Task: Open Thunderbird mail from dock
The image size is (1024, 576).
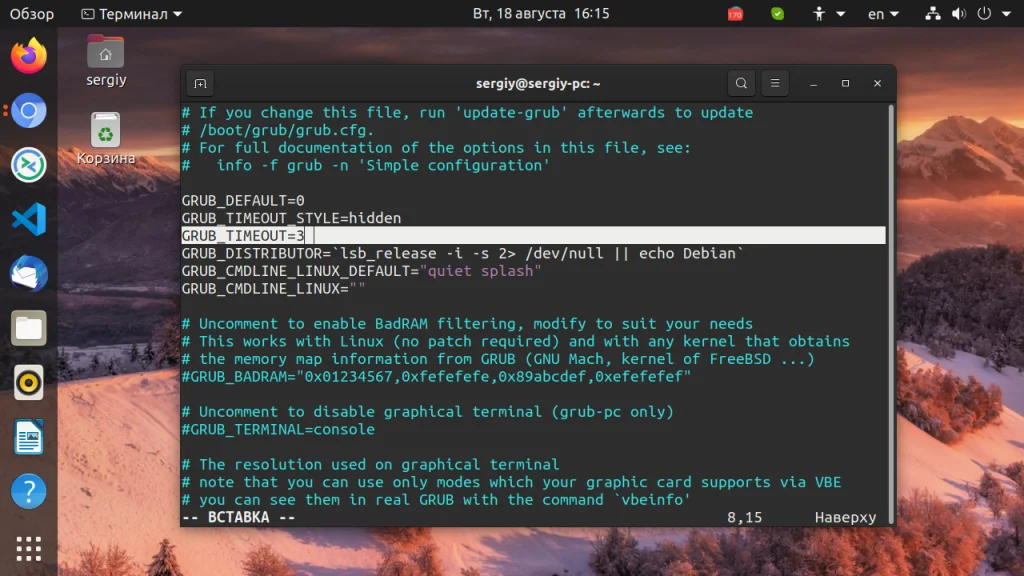Action: (29, 274)
